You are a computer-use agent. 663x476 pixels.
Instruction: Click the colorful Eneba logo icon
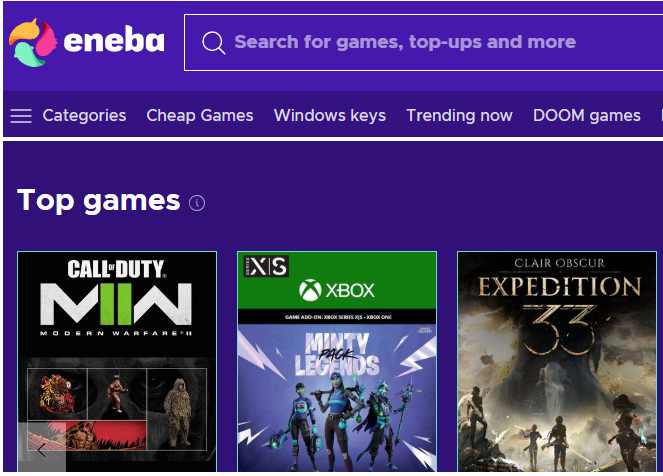(x=32, y=43)
